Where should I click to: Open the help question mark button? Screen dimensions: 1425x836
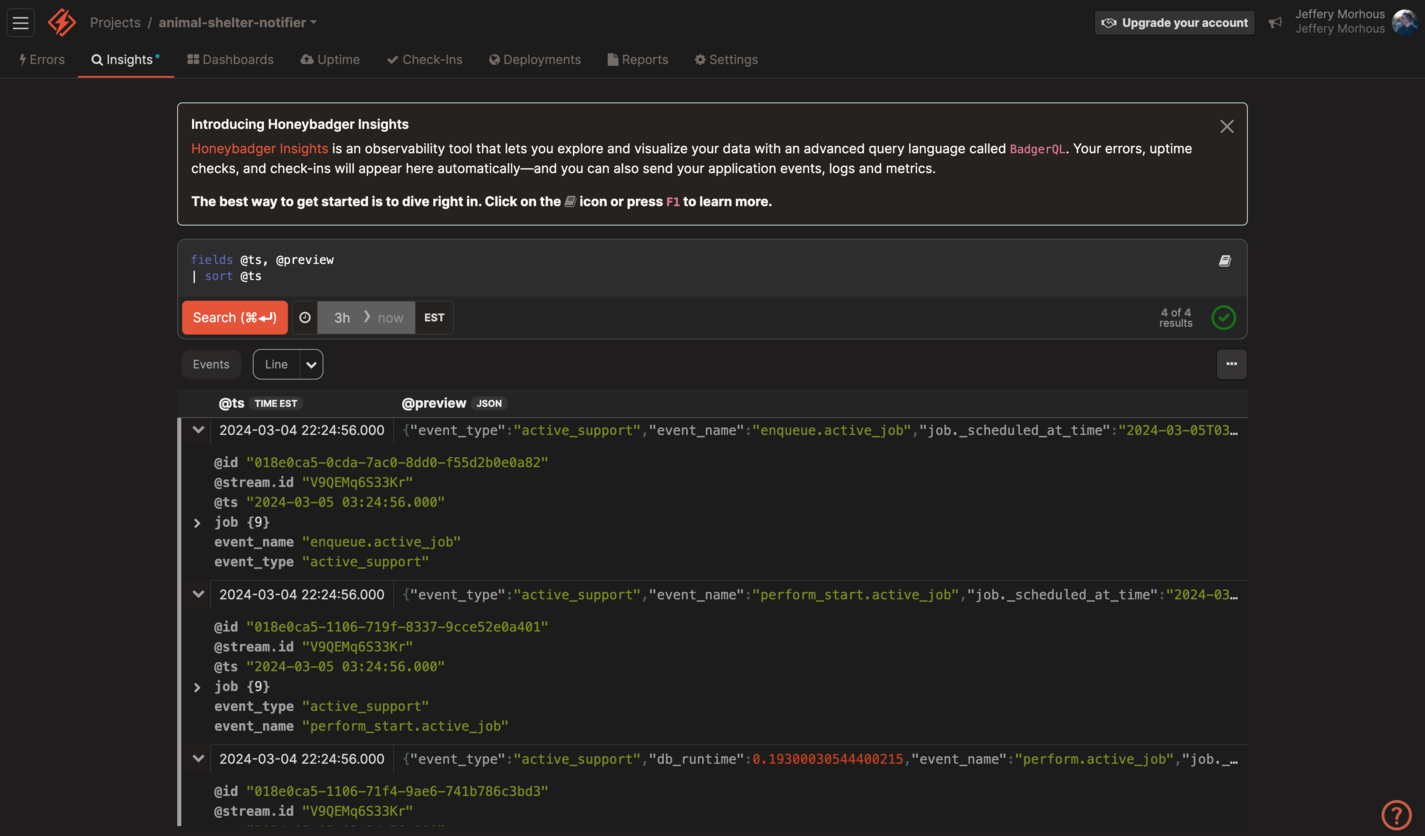1396,814
